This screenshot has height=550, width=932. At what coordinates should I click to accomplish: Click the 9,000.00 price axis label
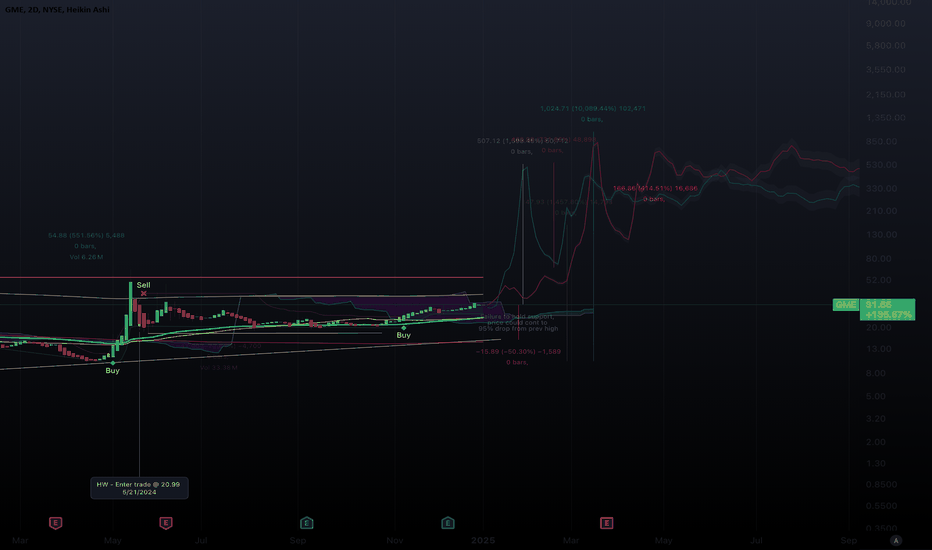click(x=886, y=24)
